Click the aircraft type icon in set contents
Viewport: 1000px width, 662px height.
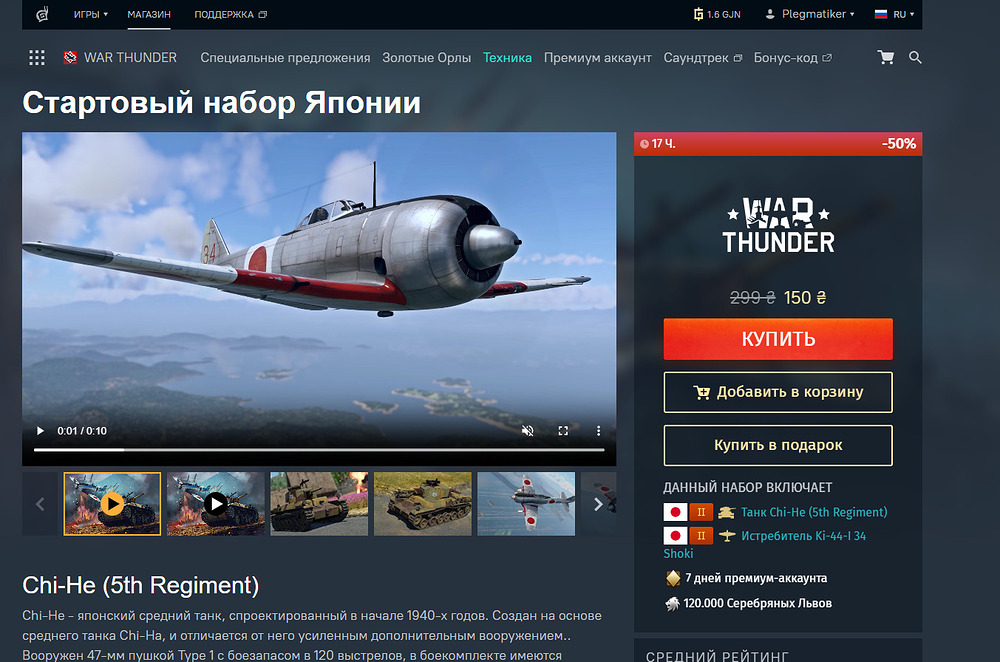click(x=726, y=536)
